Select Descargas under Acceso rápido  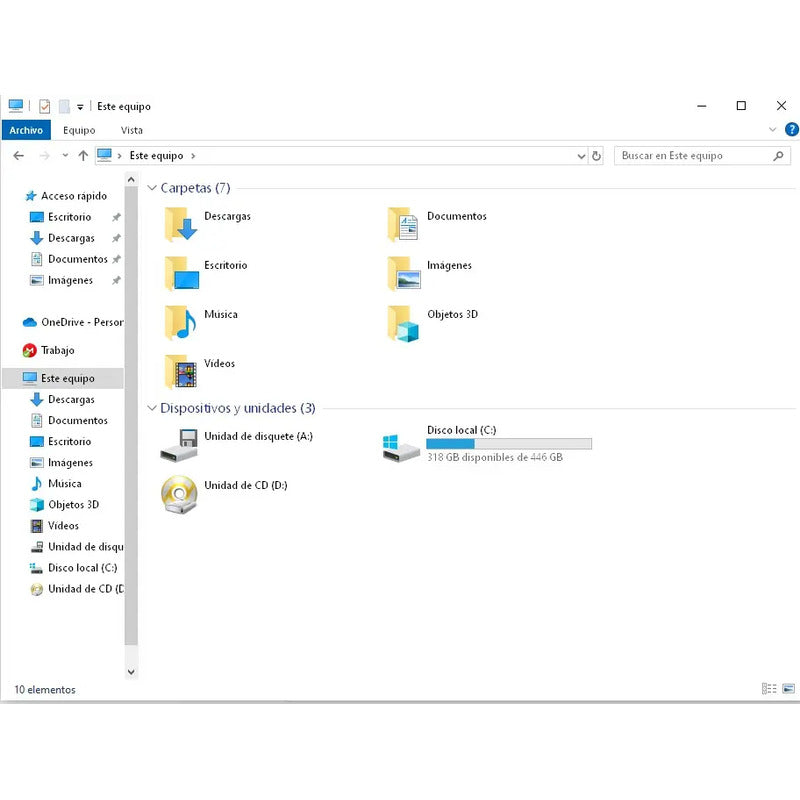71,238
